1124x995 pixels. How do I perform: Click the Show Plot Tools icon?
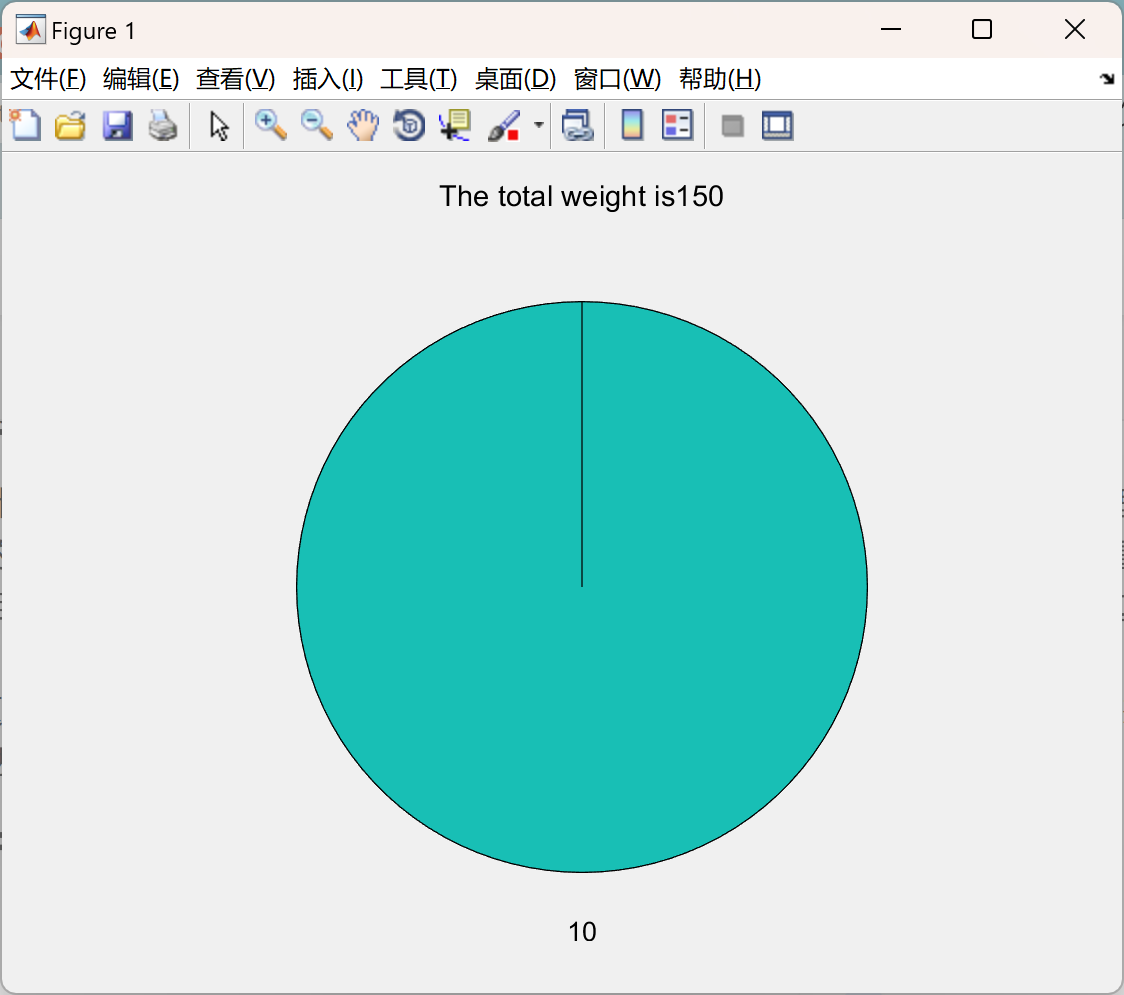point(778,125)
